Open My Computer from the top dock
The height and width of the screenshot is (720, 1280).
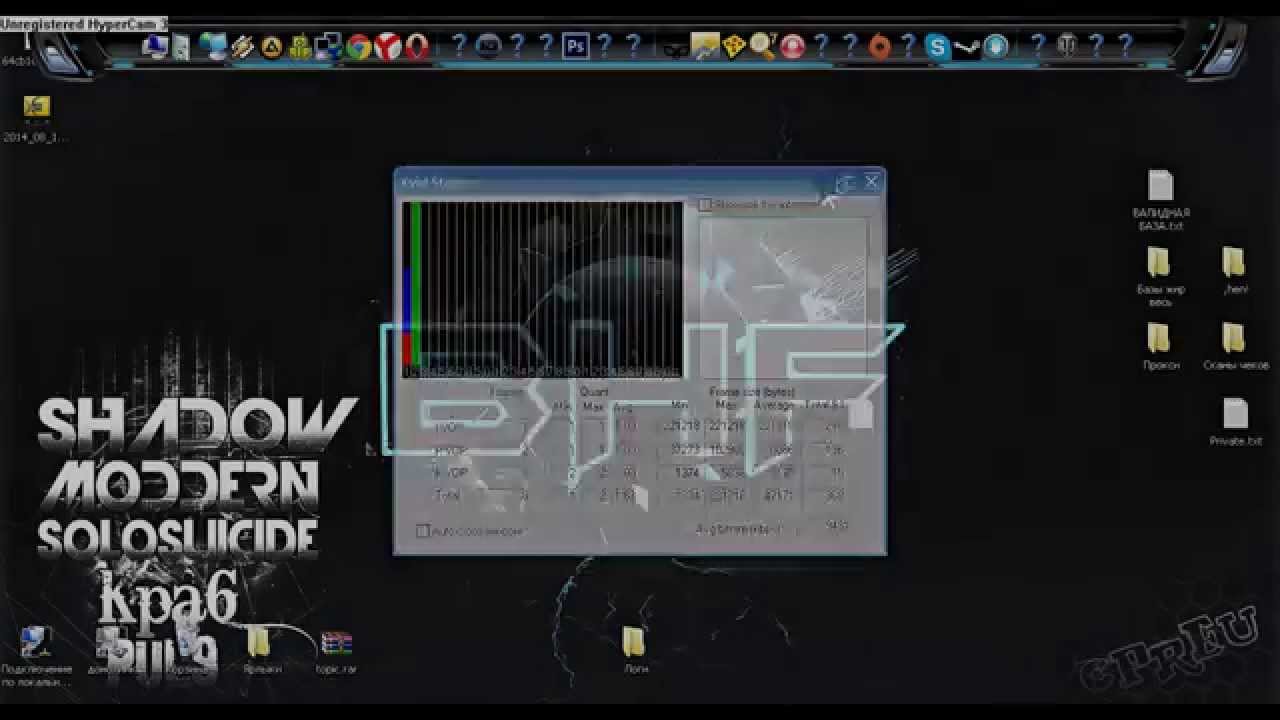pyautogui.click(x=156, y=46)
